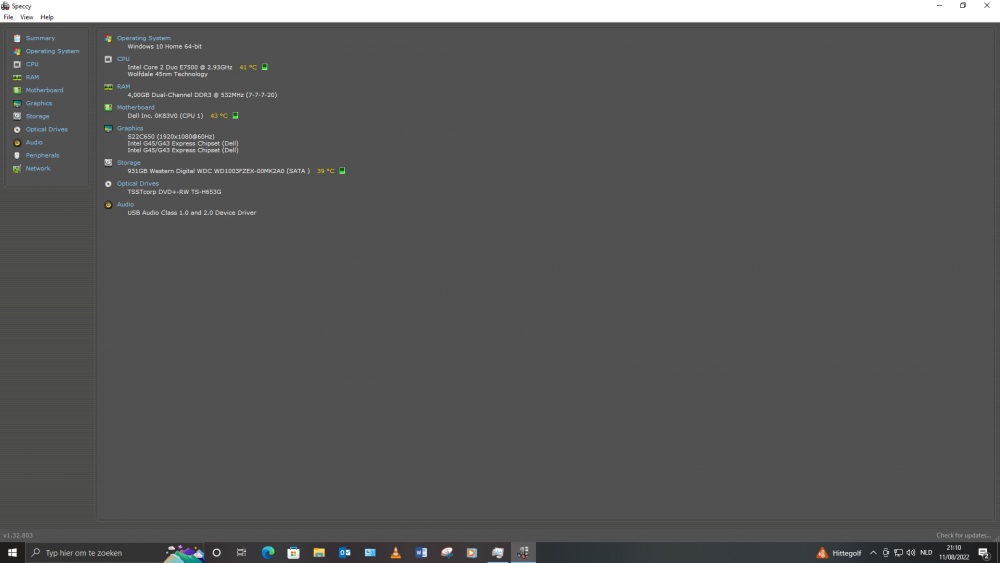Viewport: 1000px width, 563px height.
Task: Select 'S22C650 (1920x1080@60Hz)' monitor line
Action: (x=171, y=136)
